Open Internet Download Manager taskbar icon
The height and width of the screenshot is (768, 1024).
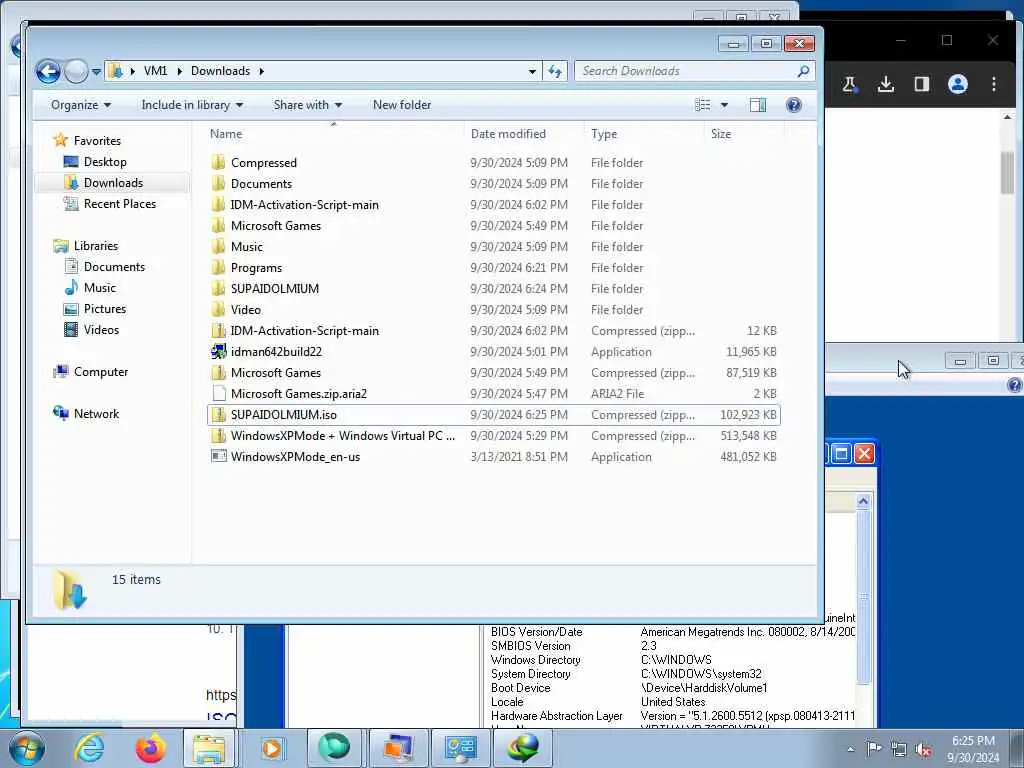(x=522, y=748)
